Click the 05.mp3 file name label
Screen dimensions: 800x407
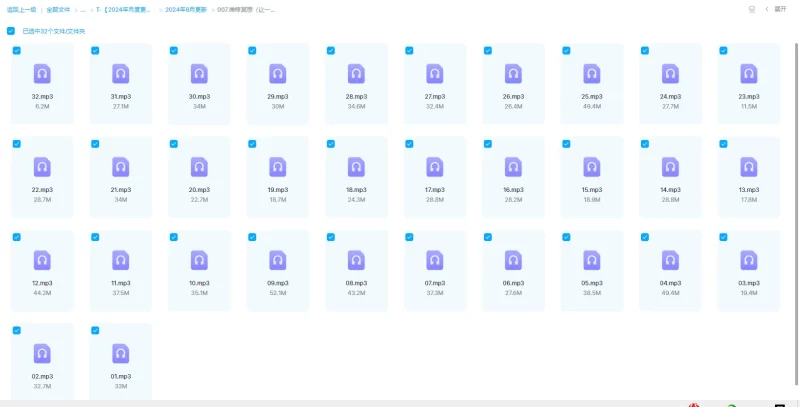coord(591,283)
